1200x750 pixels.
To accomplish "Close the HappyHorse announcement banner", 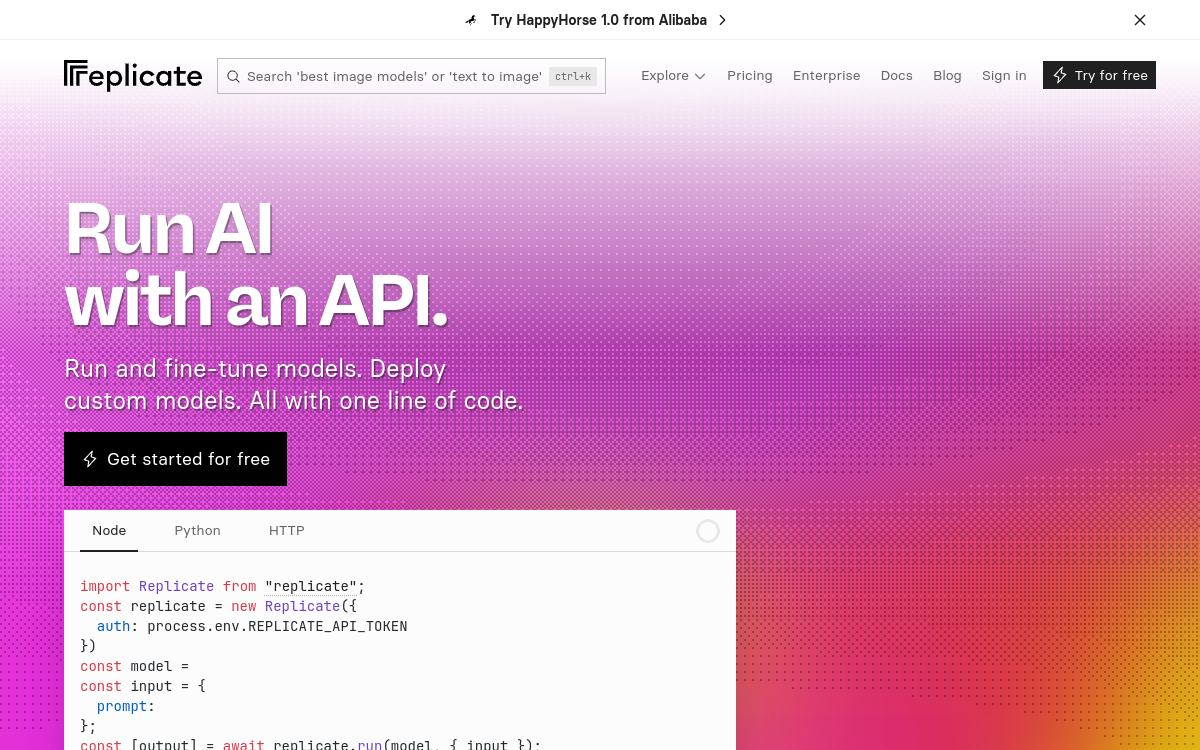I will 1140,20.
